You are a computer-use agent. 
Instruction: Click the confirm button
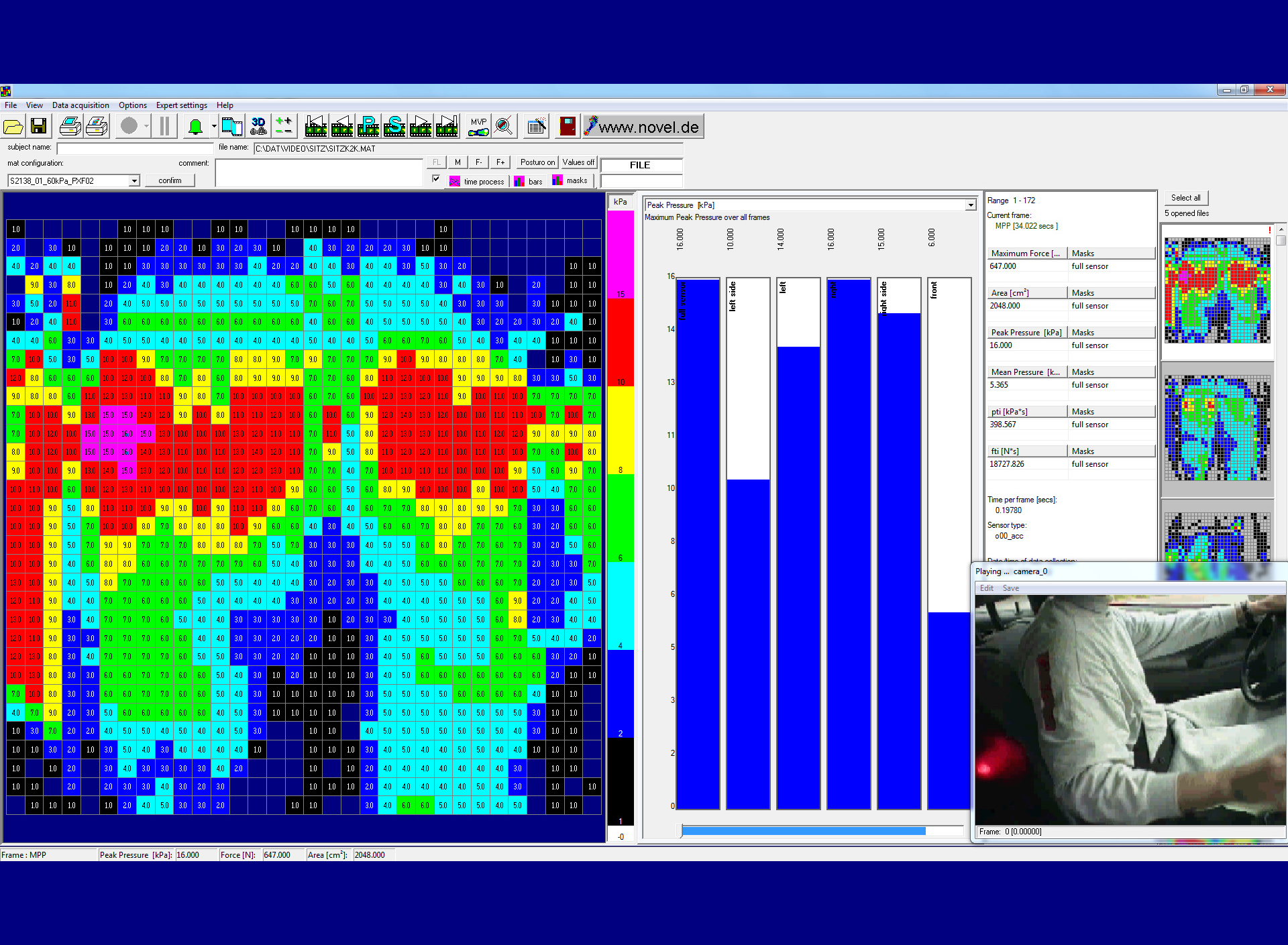(170, 180)
